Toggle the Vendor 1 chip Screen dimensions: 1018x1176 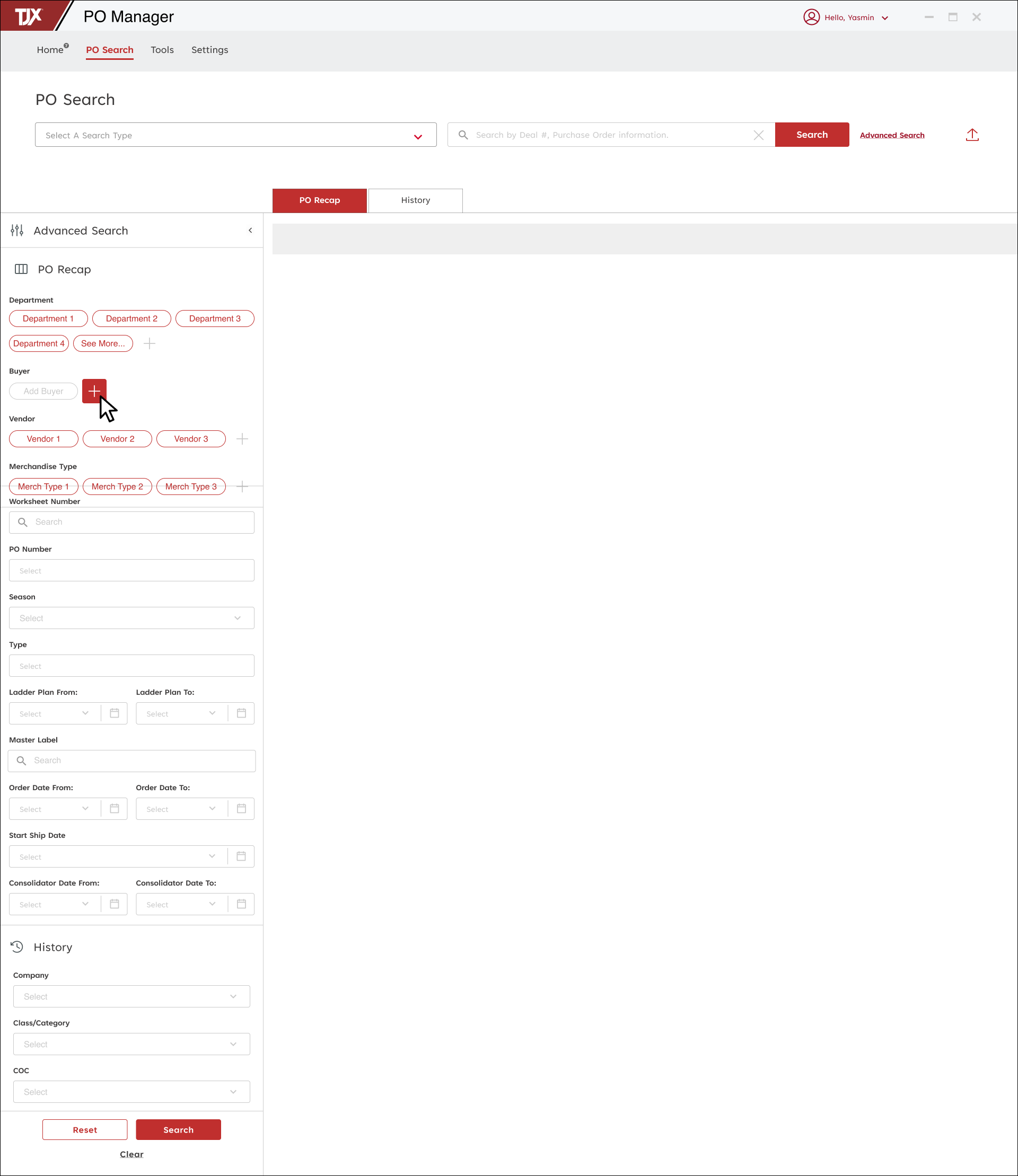point(43,439)
